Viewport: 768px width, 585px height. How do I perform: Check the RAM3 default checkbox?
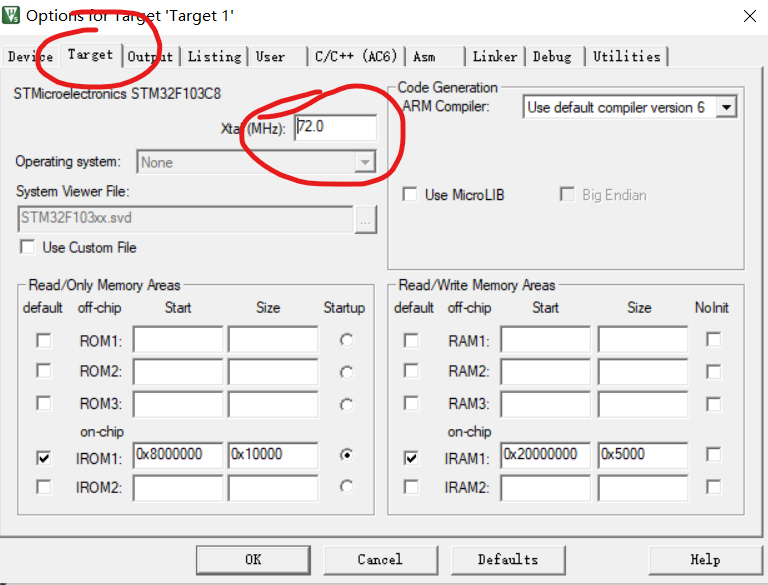[411, 403]
